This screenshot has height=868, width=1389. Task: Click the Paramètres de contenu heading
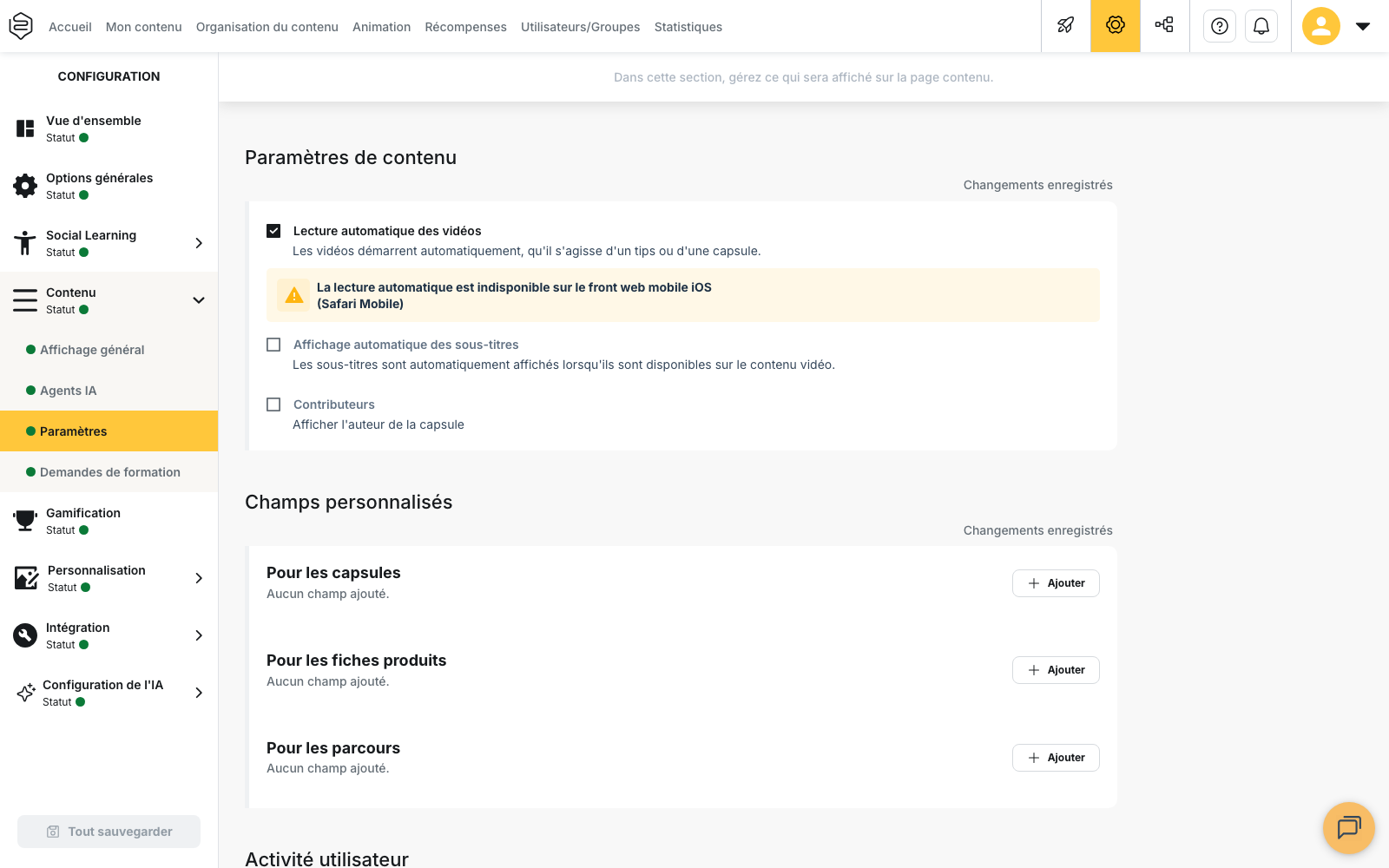click(351, 157)
